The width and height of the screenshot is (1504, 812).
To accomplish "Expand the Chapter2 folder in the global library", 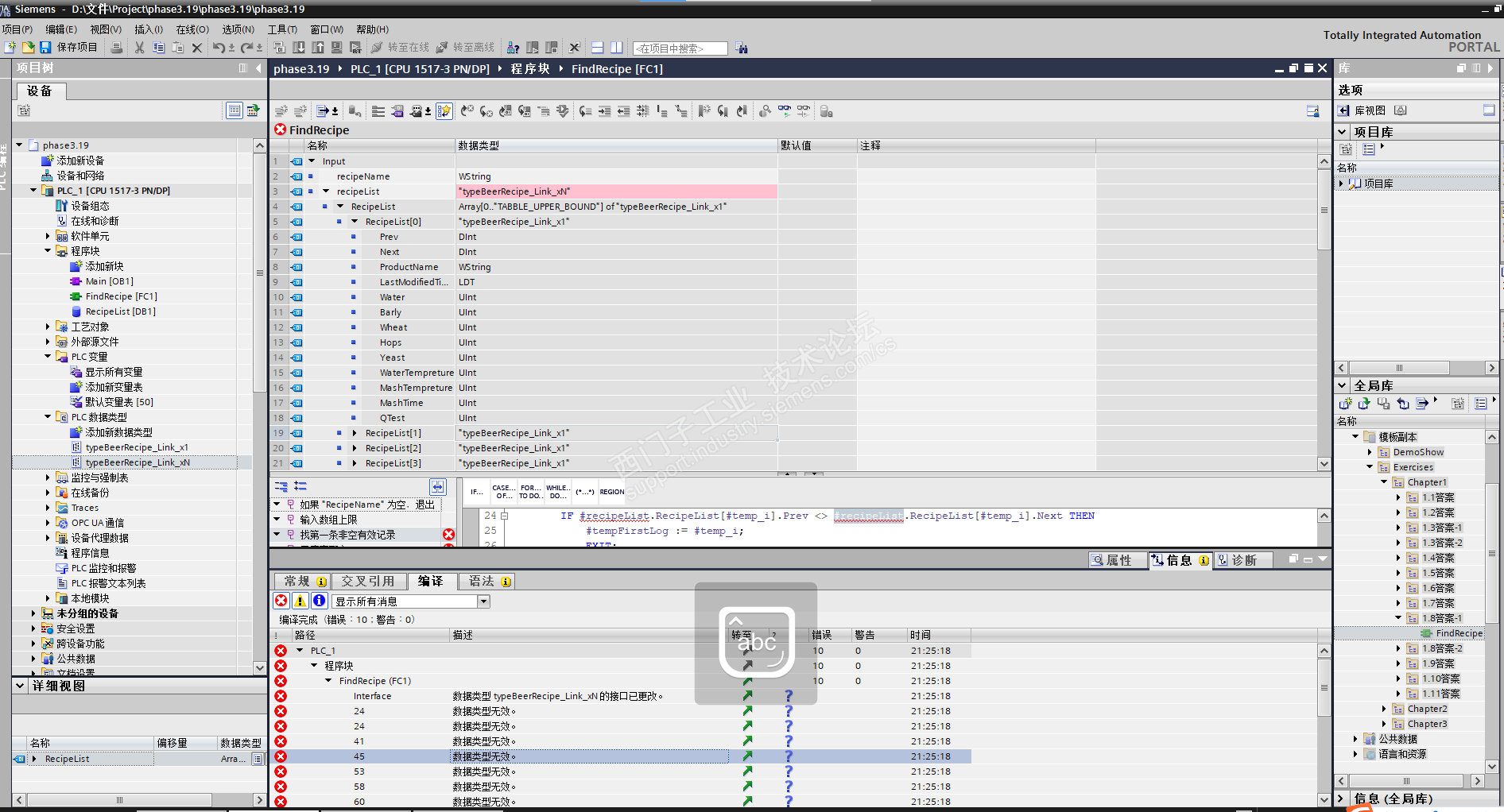I will (x=1384, y=709).
